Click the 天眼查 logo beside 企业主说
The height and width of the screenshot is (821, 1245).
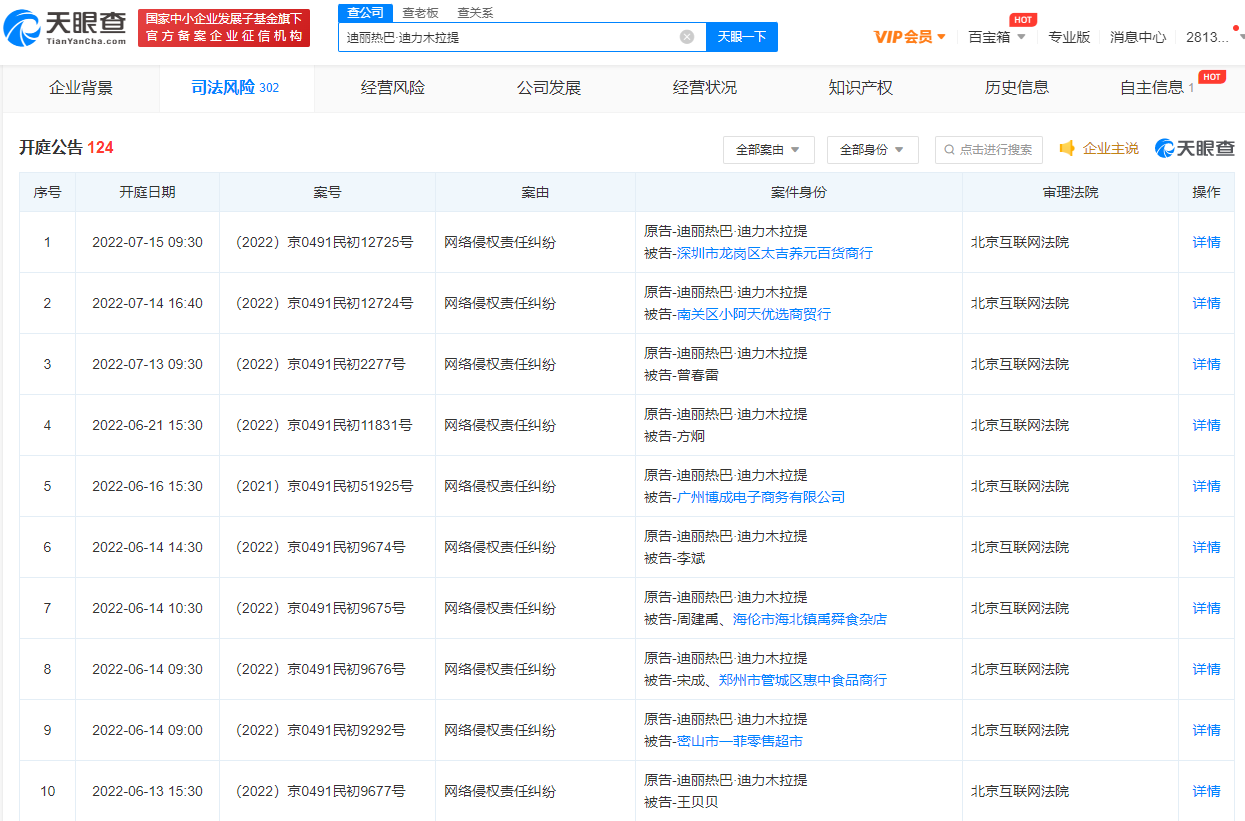pos(1195,148)
